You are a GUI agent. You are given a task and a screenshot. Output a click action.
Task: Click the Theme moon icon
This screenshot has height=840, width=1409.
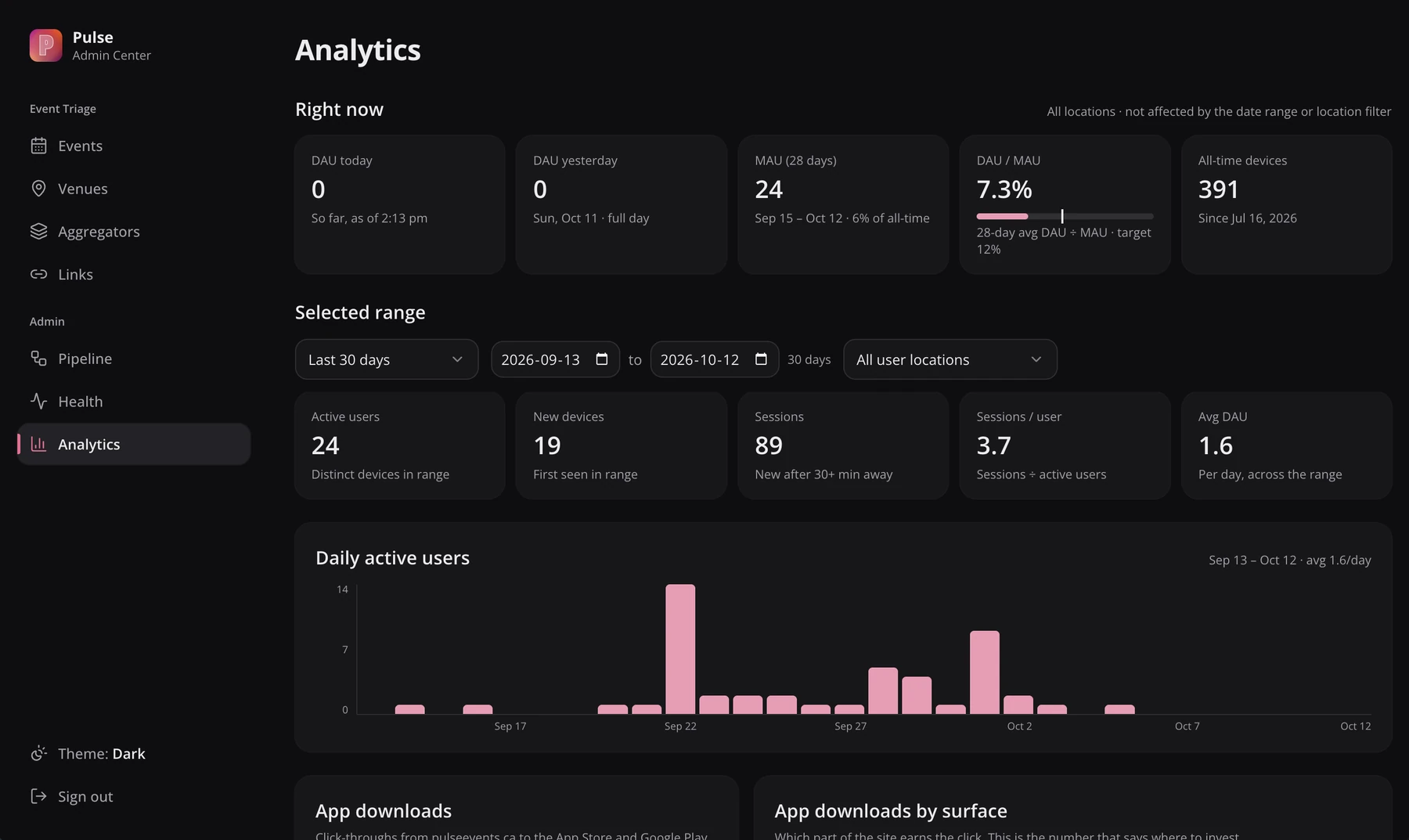(38, 753)
